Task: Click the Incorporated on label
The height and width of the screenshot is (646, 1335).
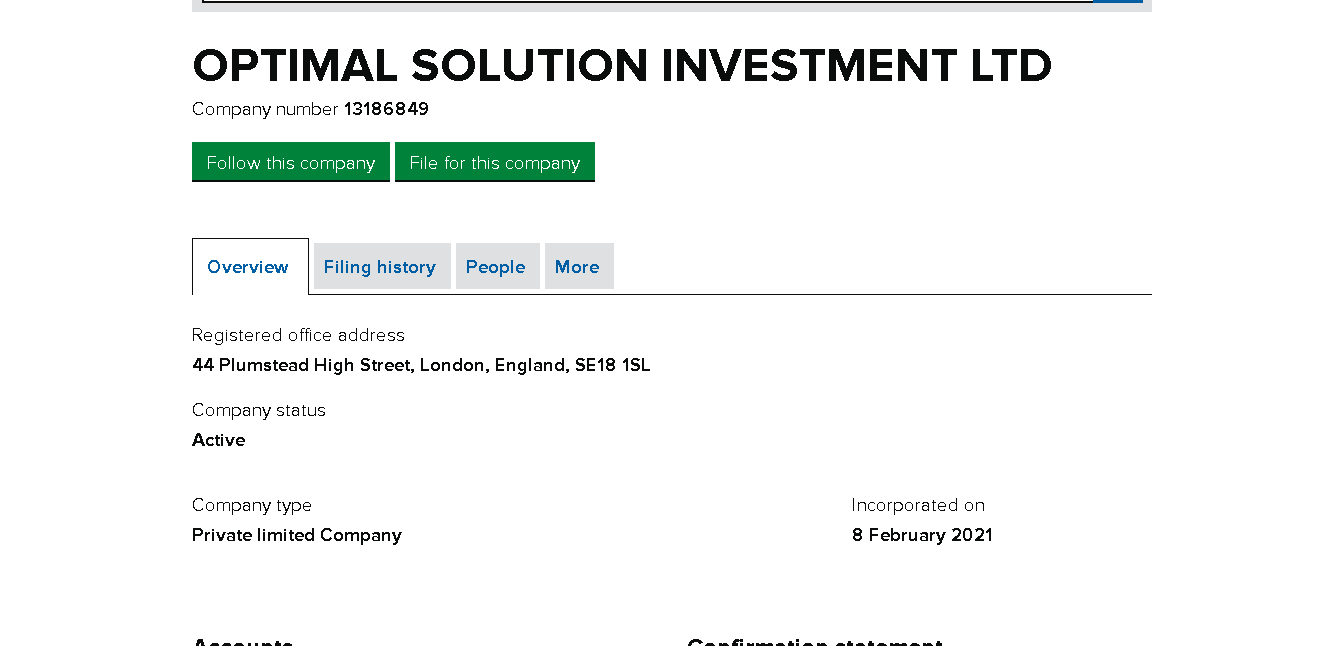Action: click(x=918, y=505)
